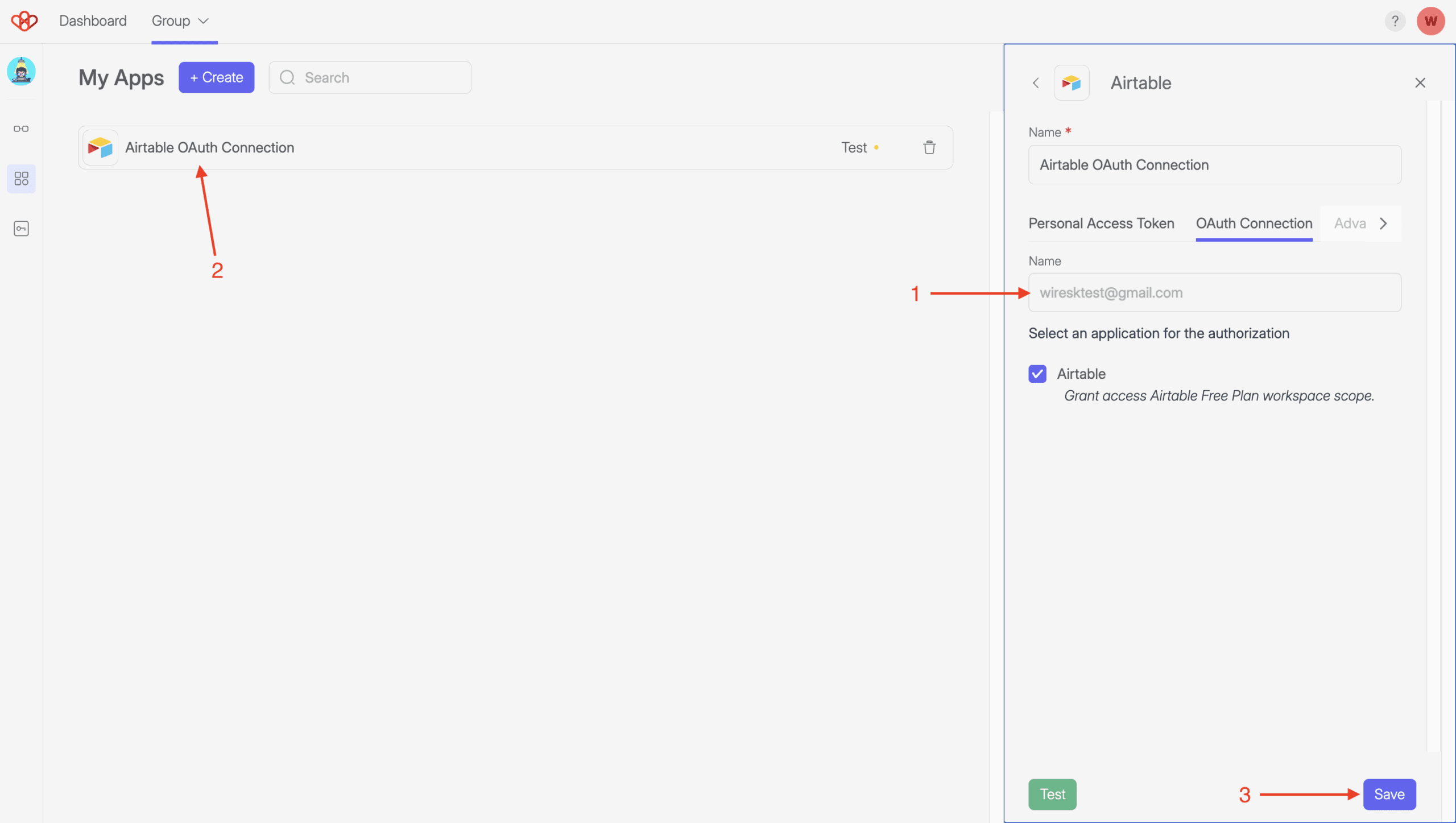Click the Wiresk heart logo
Image resolution: width=1456 pixels, height=823 pixels.
pyautogui.click(x=24, y=21)
